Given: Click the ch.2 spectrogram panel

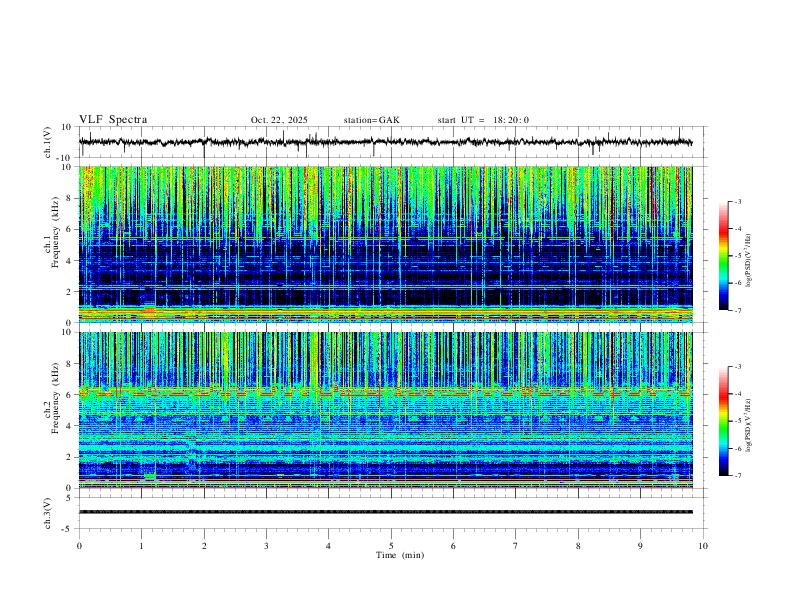Looking at the screenshot, I should [385, 410].
